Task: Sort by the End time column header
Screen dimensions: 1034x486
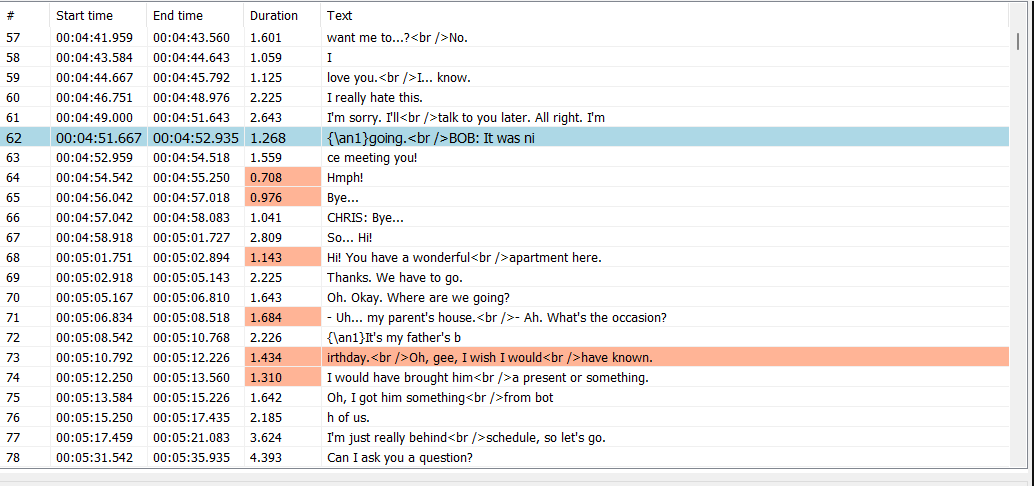Action: [195, 15]
